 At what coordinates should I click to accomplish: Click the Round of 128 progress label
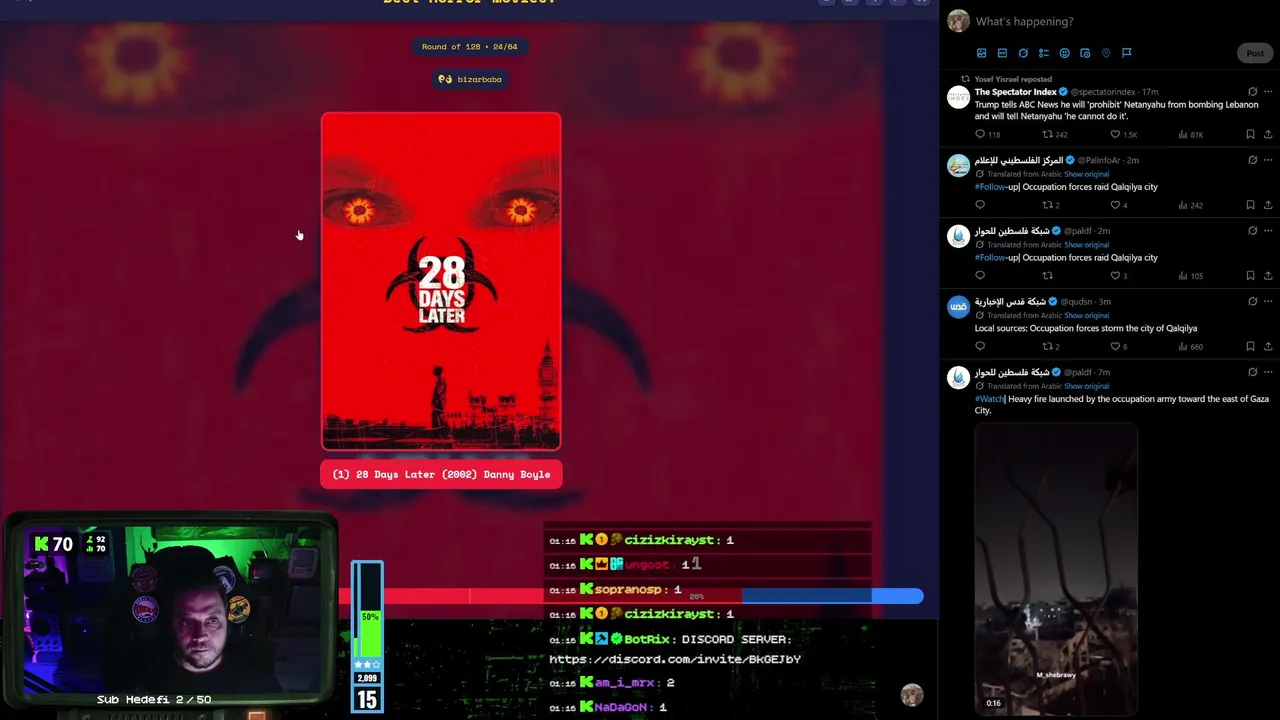click(470, 47)
